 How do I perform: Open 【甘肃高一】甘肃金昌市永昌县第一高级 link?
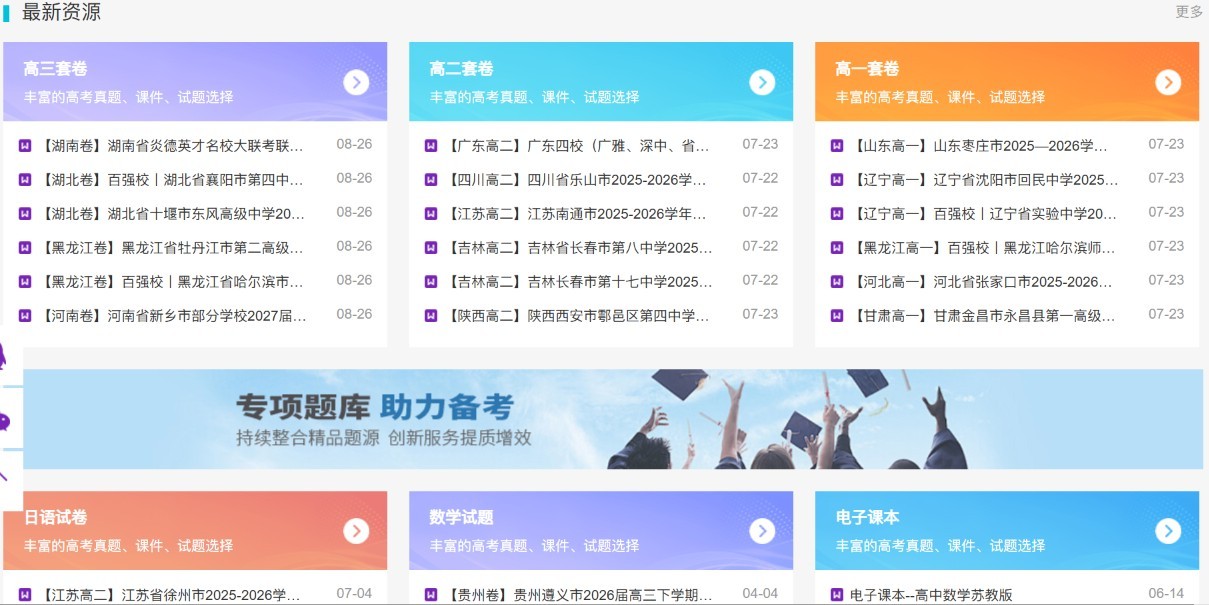pos(984,316)
